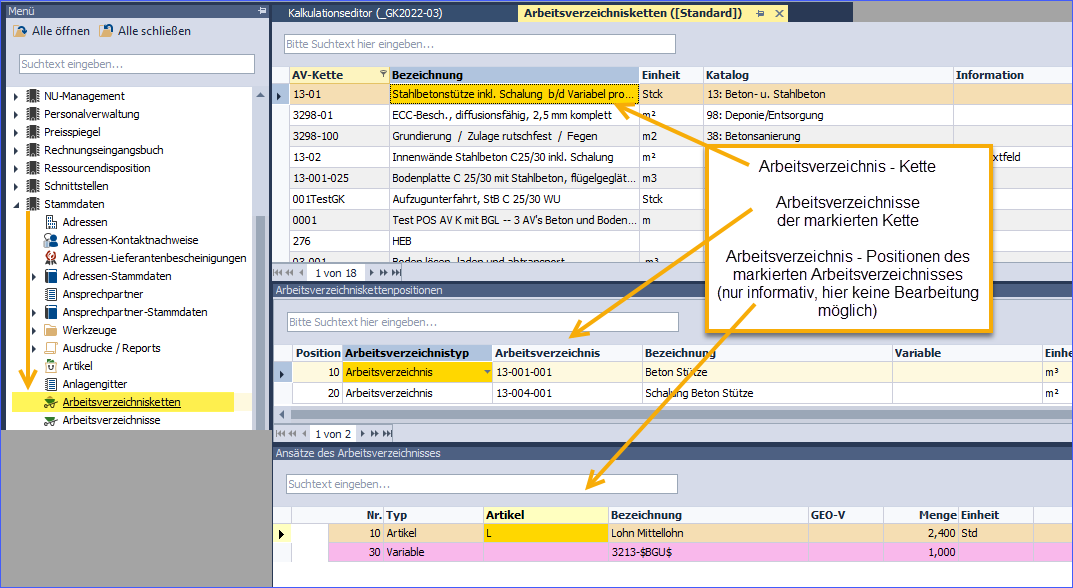Open the Arbeitsverzeichnistyp dropdown in position 10
The width and height of the screenshot is (1073, 588).
coord(487,372)
